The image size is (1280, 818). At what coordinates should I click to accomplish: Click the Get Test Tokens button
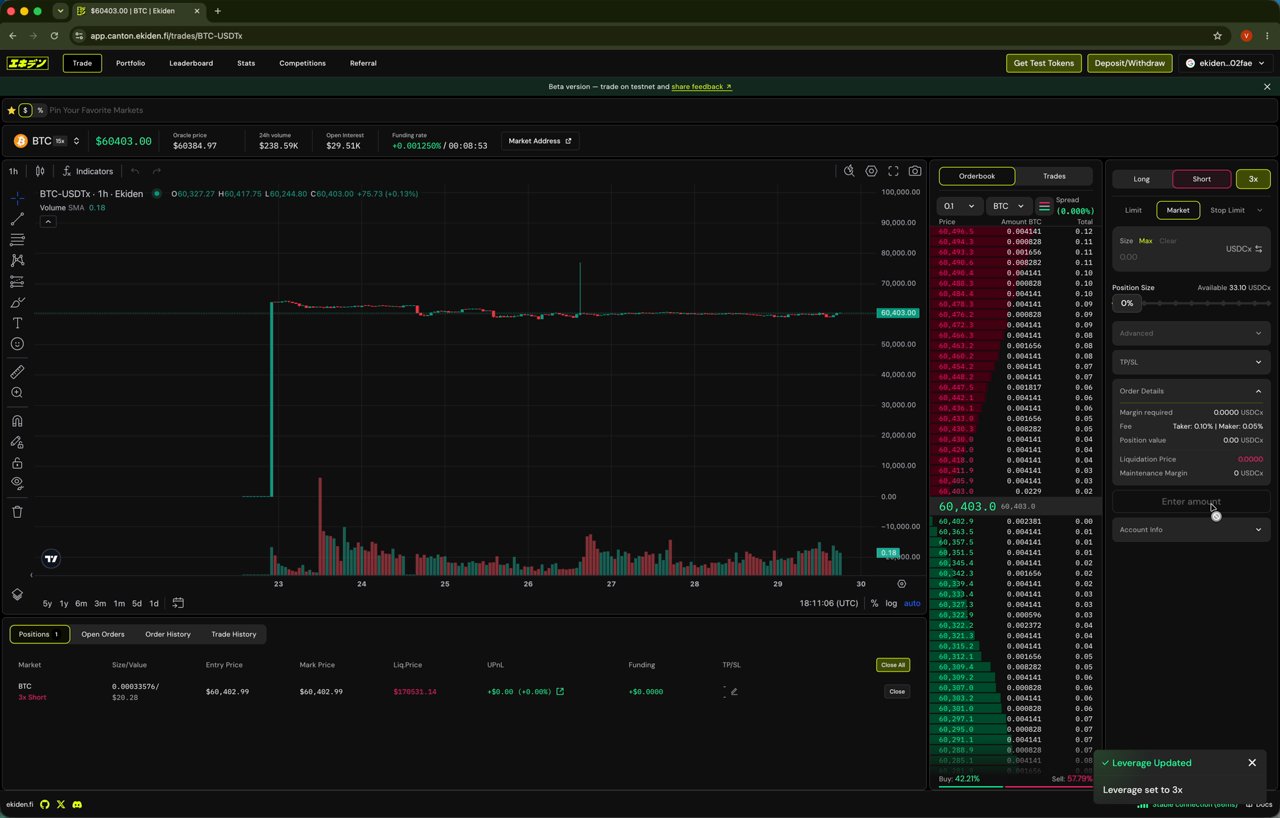click(x=1044, y=63)
